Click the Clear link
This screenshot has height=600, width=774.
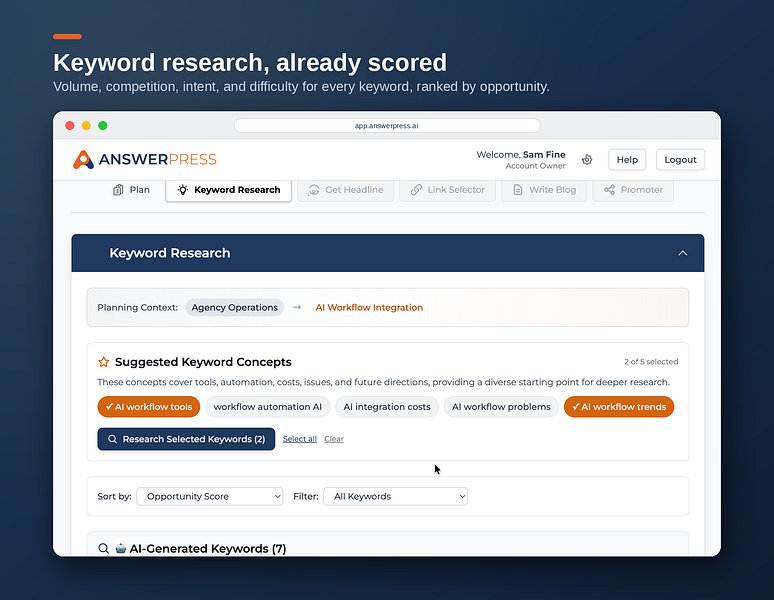[334, 439]
